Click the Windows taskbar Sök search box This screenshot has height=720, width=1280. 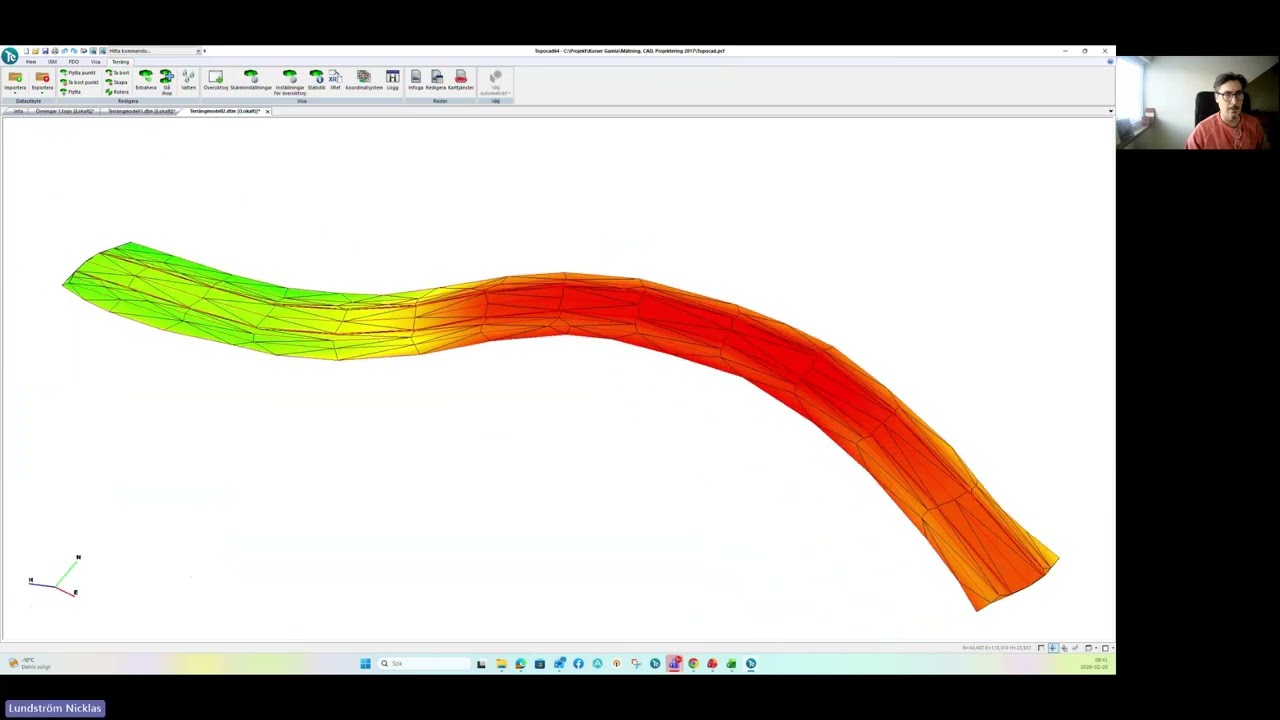(x=424, y=663)
